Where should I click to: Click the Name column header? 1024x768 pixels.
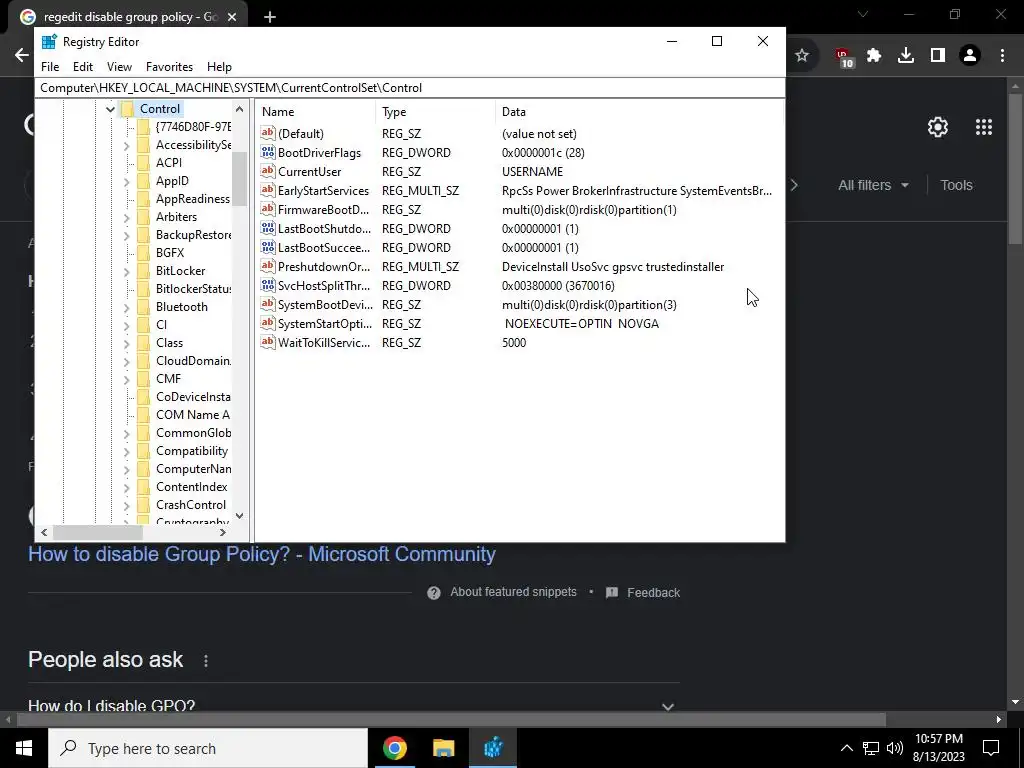pyautogui.click(x=317, y=112)
